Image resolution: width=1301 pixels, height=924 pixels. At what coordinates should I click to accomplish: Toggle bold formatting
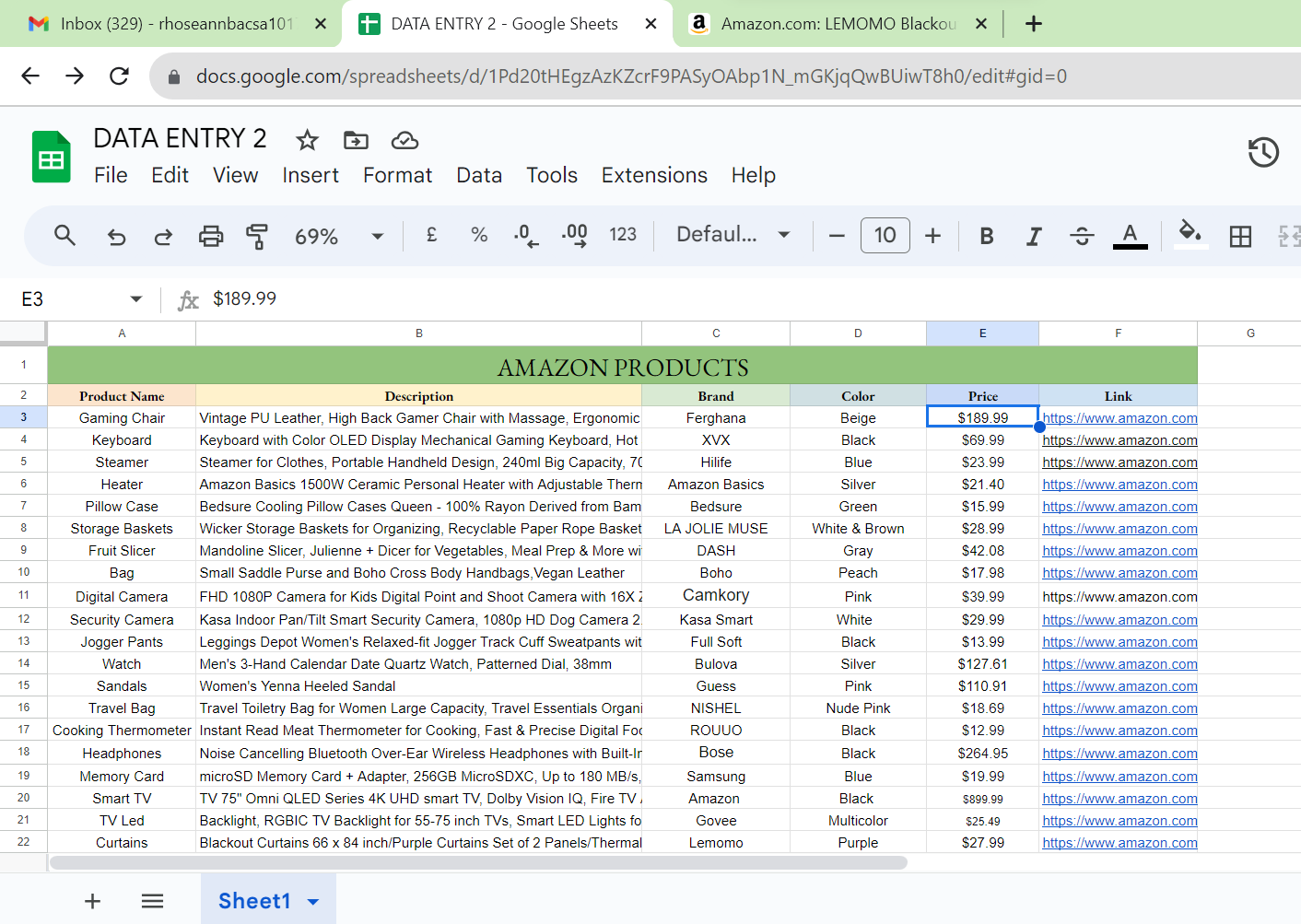[987, 237]
